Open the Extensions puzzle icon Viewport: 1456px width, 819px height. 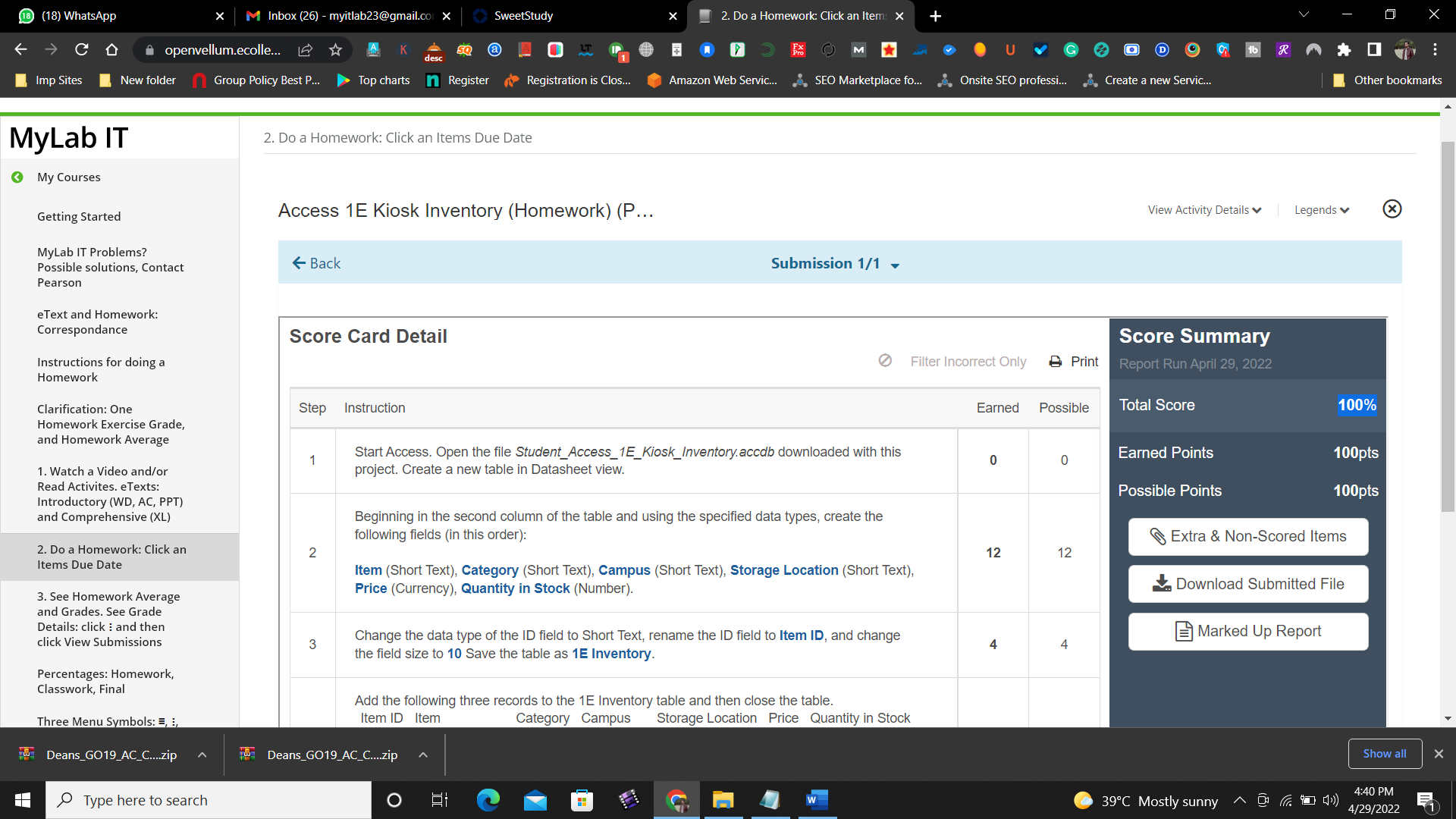(x=1344, y=50)
